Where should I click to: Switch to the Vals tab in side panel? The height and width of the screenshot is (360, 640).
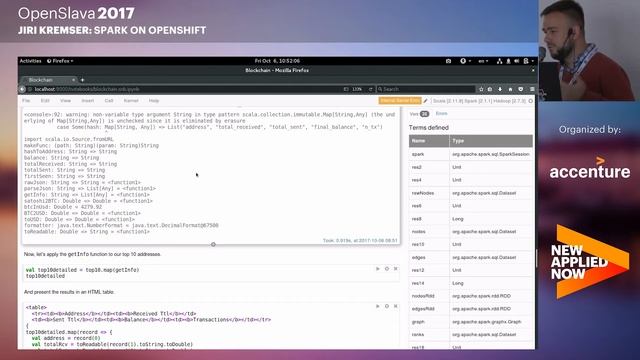tap(419, 114)
